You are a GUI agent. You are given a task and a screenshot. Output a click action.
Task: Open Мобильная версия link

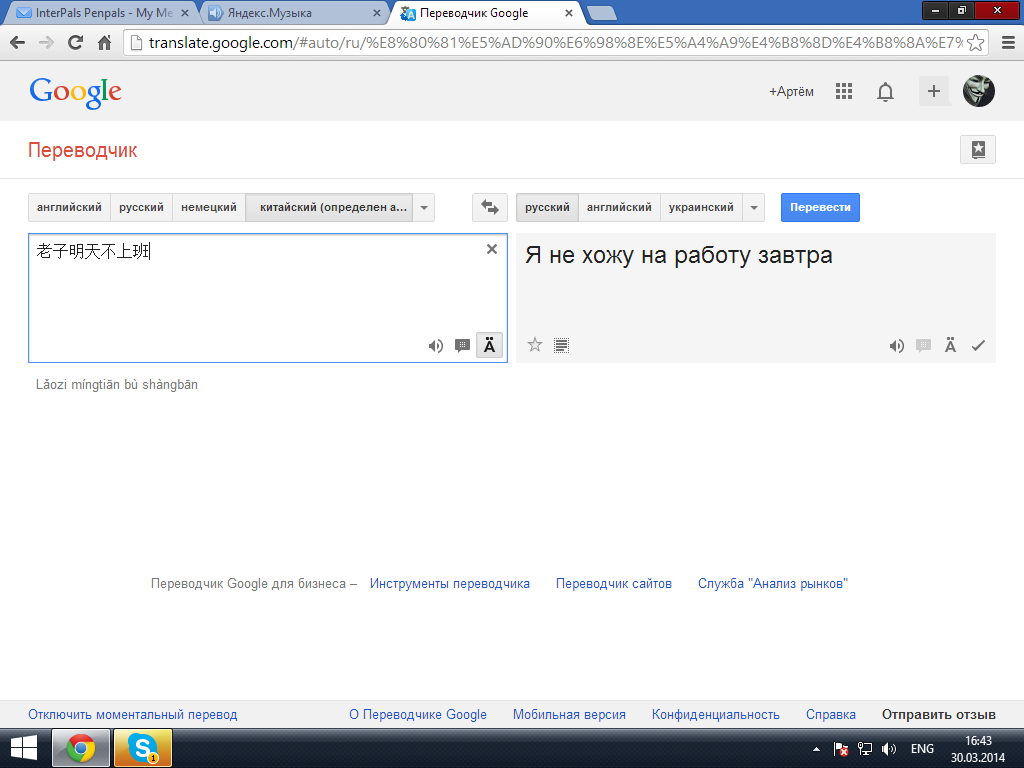[x=569, y=715]
